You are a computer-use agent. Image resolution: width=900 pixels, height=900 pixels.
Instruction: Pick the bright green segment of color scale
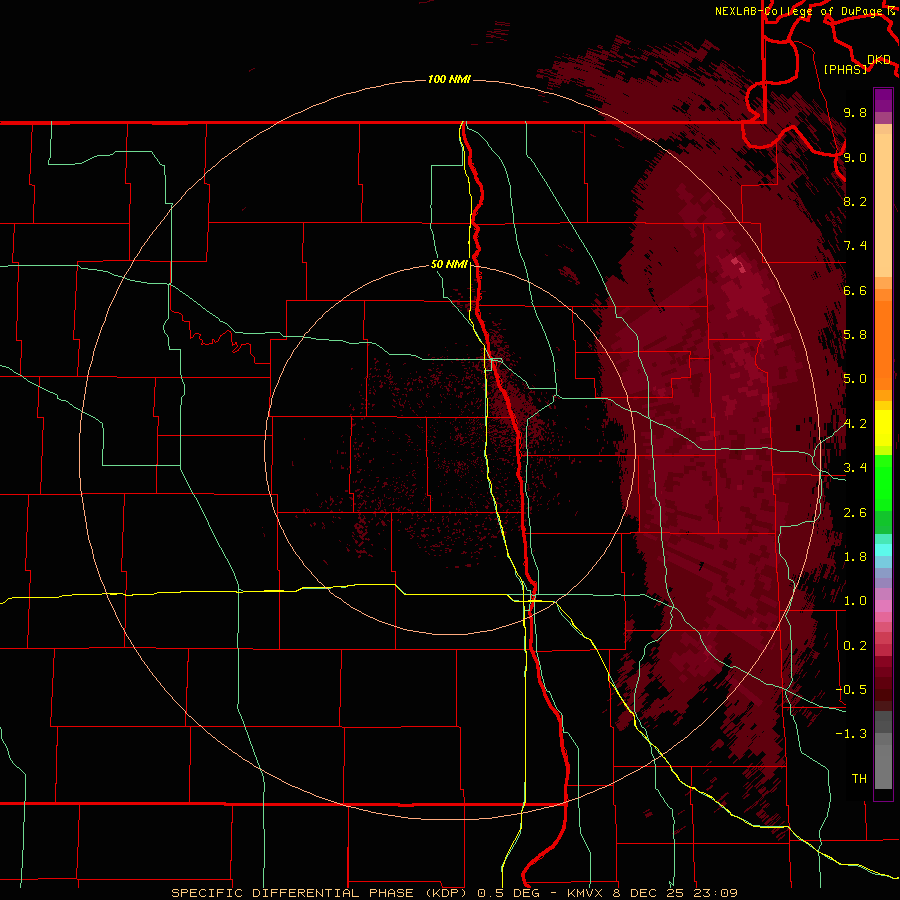coord(883,483)
